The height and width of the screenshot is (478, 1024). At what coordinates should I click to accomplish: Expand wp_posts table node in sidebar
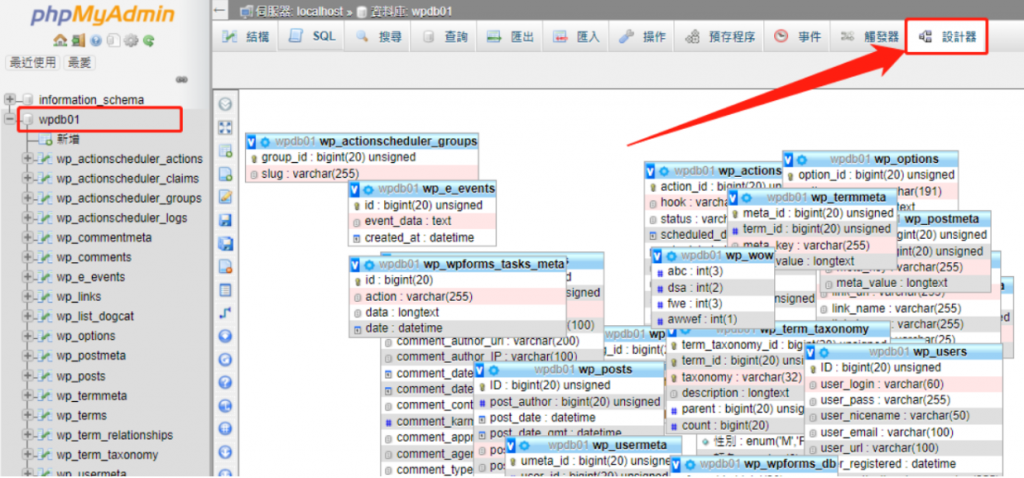coord(28,376)
